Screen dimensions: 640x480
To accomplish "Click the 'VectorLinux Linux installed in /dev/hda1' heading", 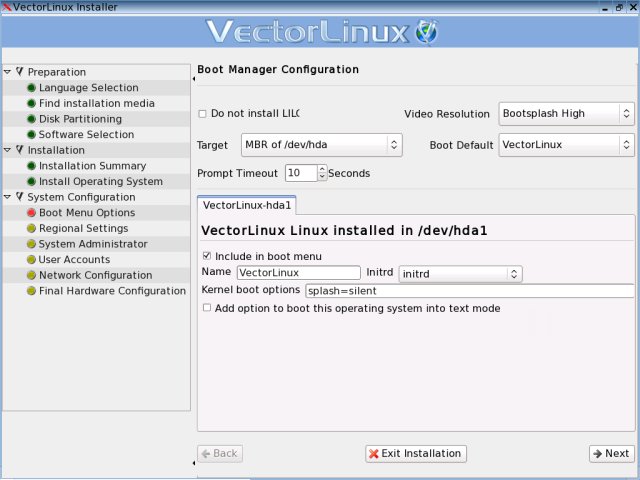I will pos(344,231).
